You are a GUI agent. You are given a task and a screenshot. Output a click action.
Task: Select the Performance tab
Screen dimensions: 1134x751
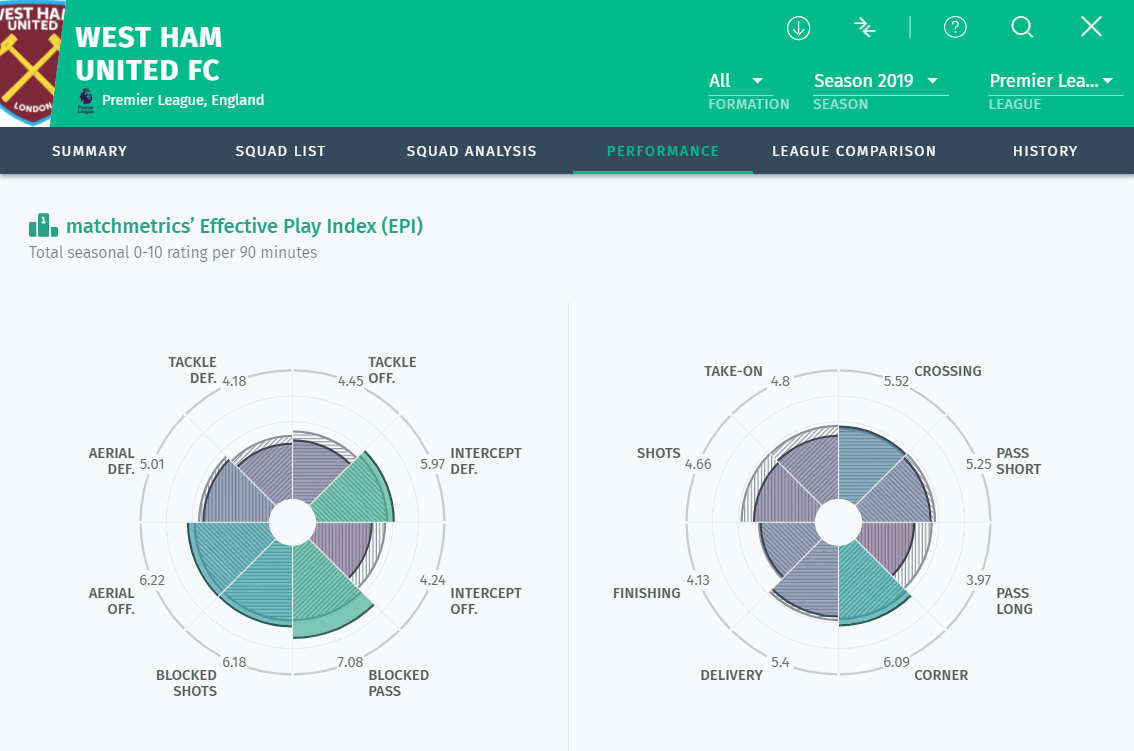tap(663, 151)
